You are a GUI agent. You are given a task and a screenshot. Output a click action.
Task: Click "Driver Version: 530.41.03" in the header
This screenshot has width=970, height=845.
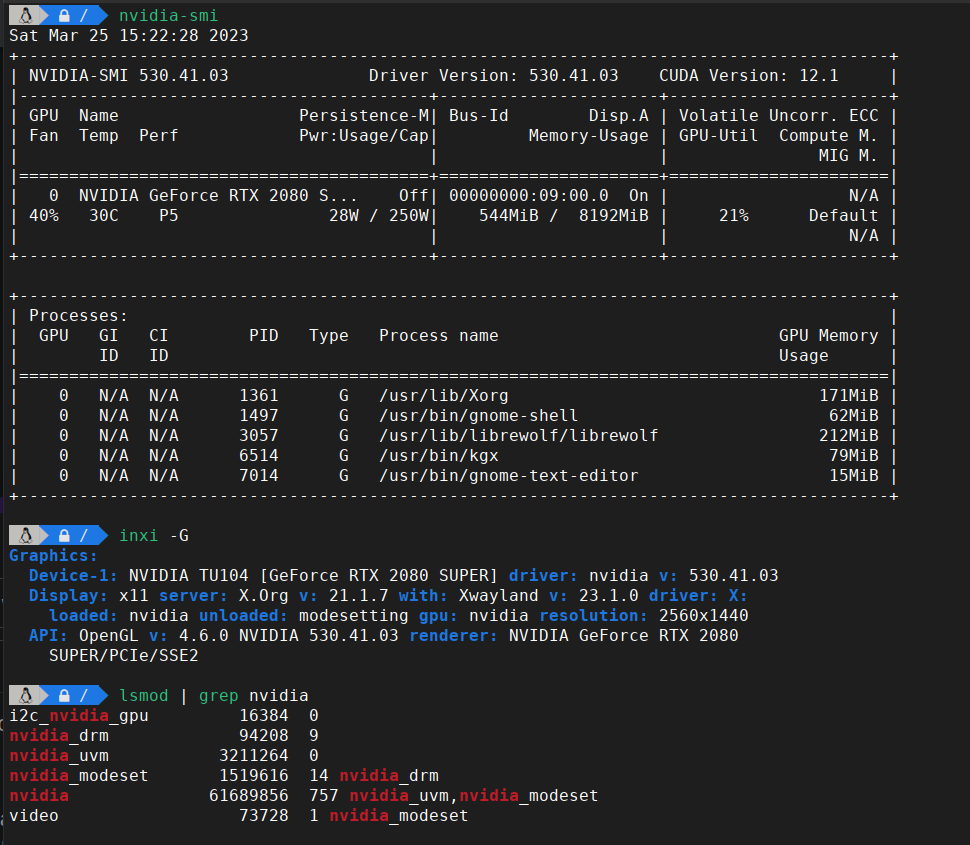494,75
